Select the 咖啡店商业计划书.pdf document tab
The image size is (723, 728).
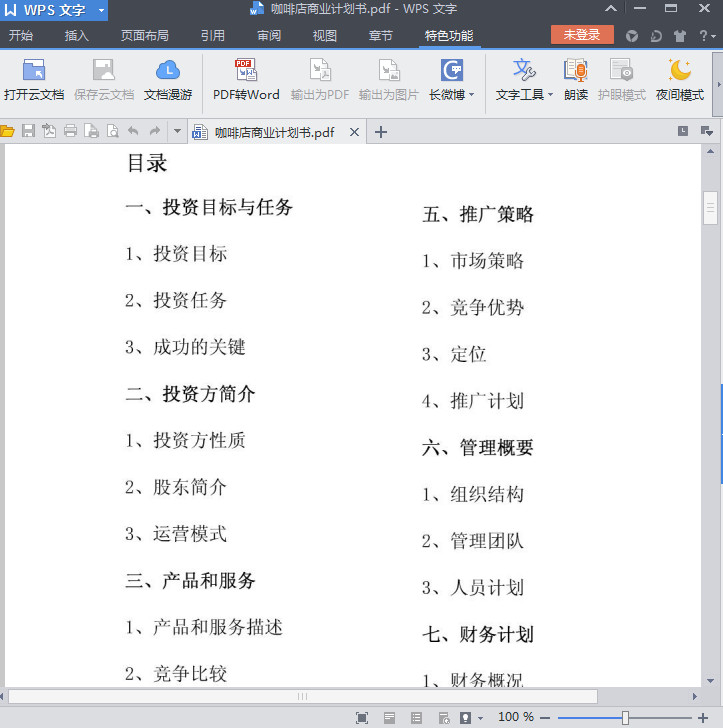pyautogui.click(x=274, y=132)
